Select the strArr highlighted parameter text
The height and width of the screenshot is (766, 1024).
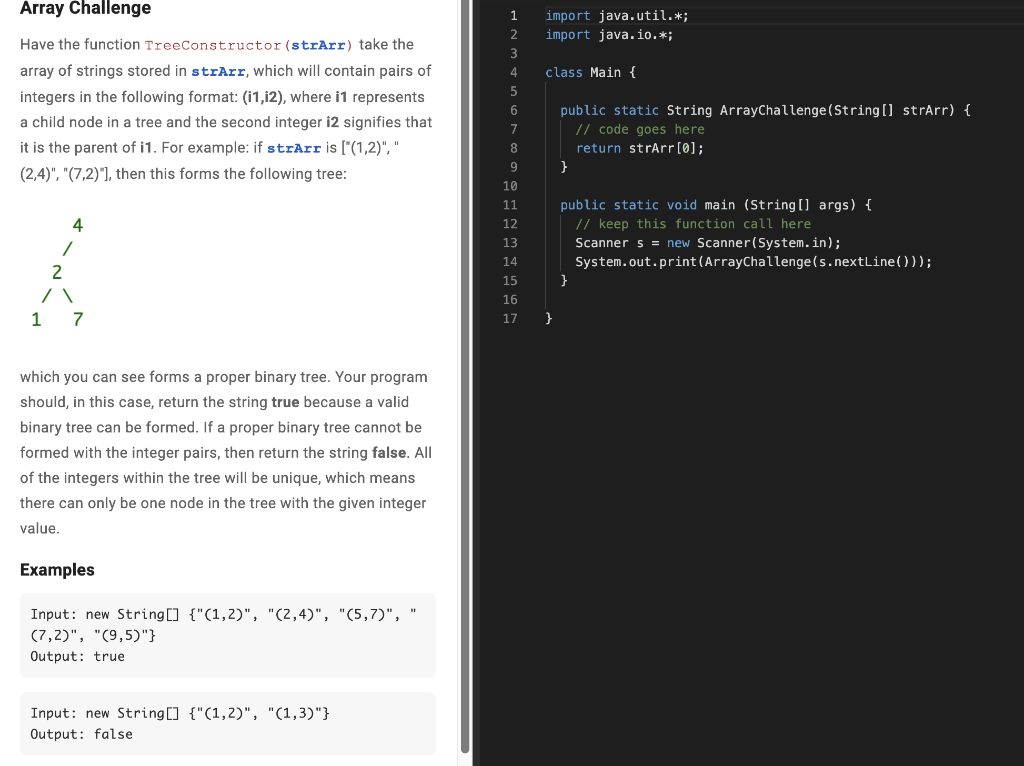[320, 44]
